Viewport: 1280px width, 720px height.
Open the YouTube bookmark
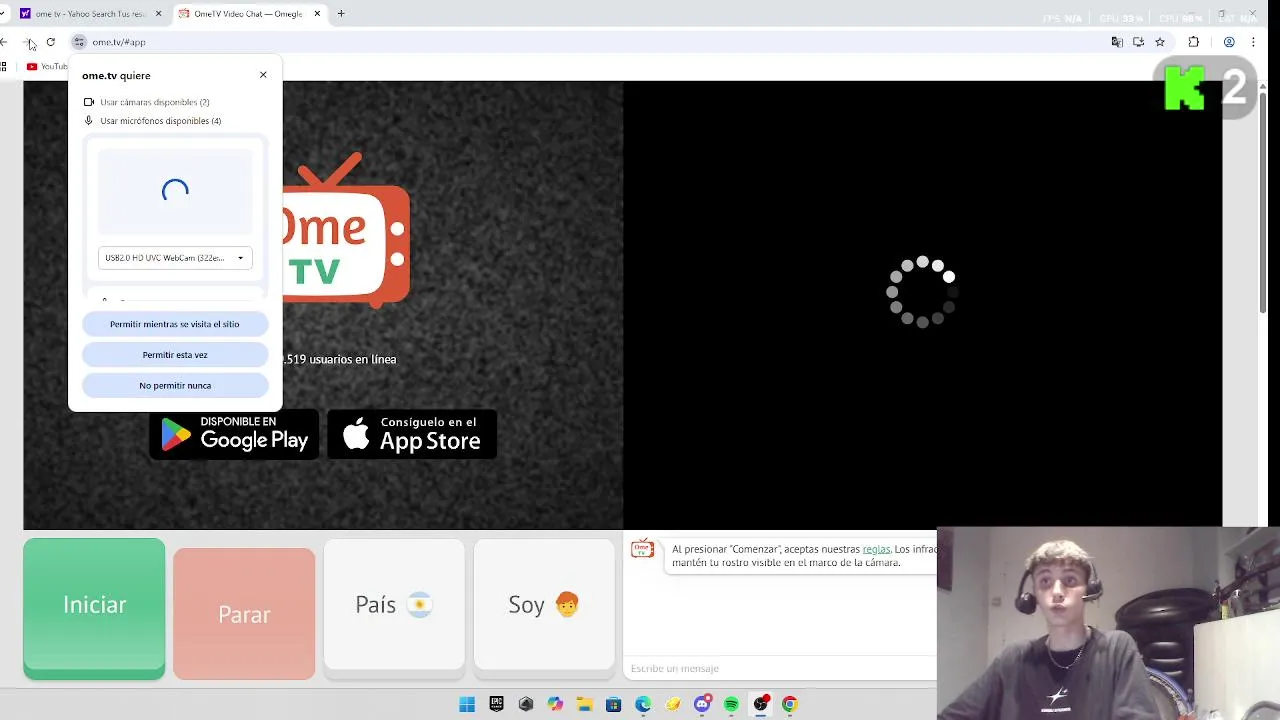click(x=47, y=67)
